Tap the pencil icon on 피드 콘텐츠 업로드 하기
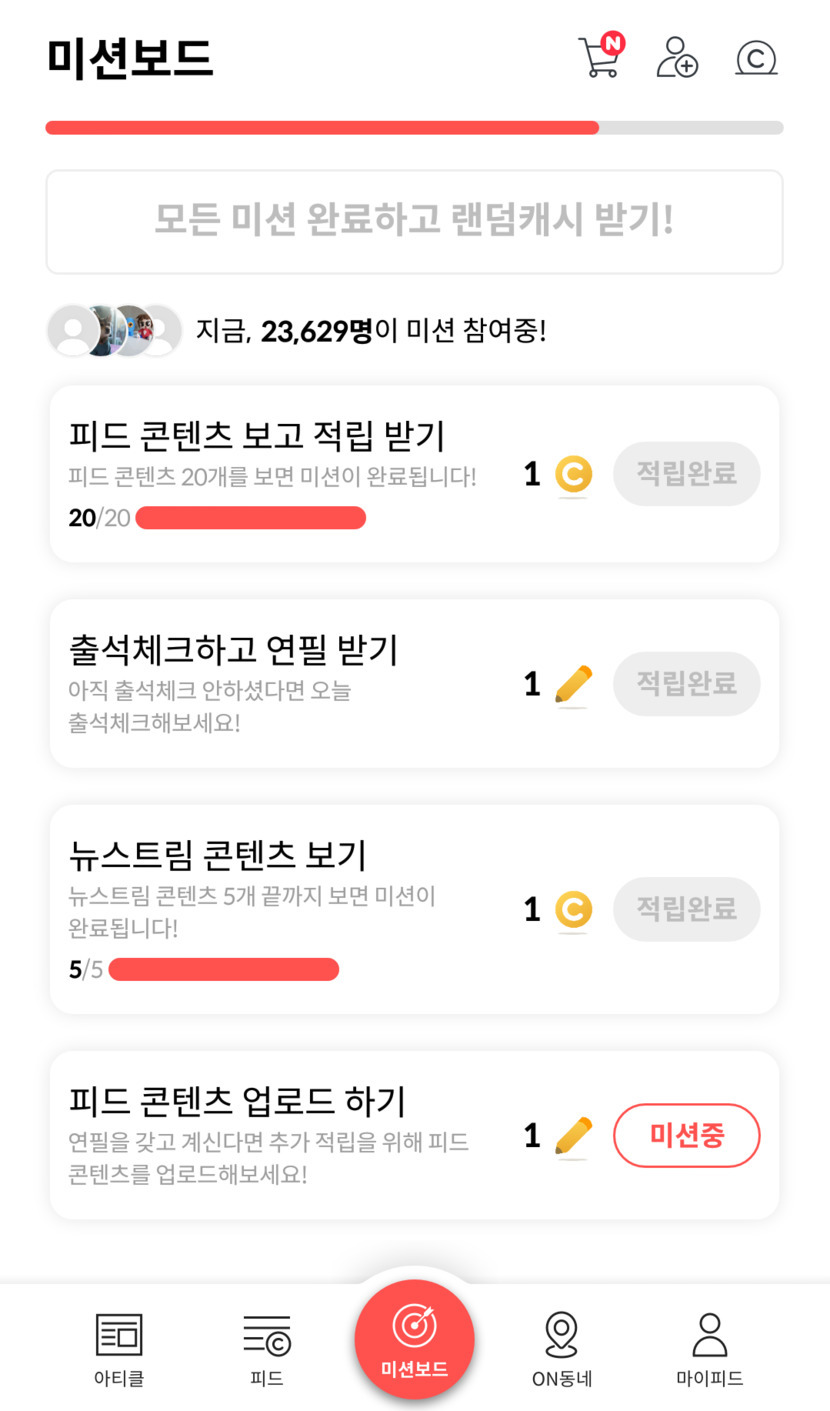830x1411 pixels. 573,1136
